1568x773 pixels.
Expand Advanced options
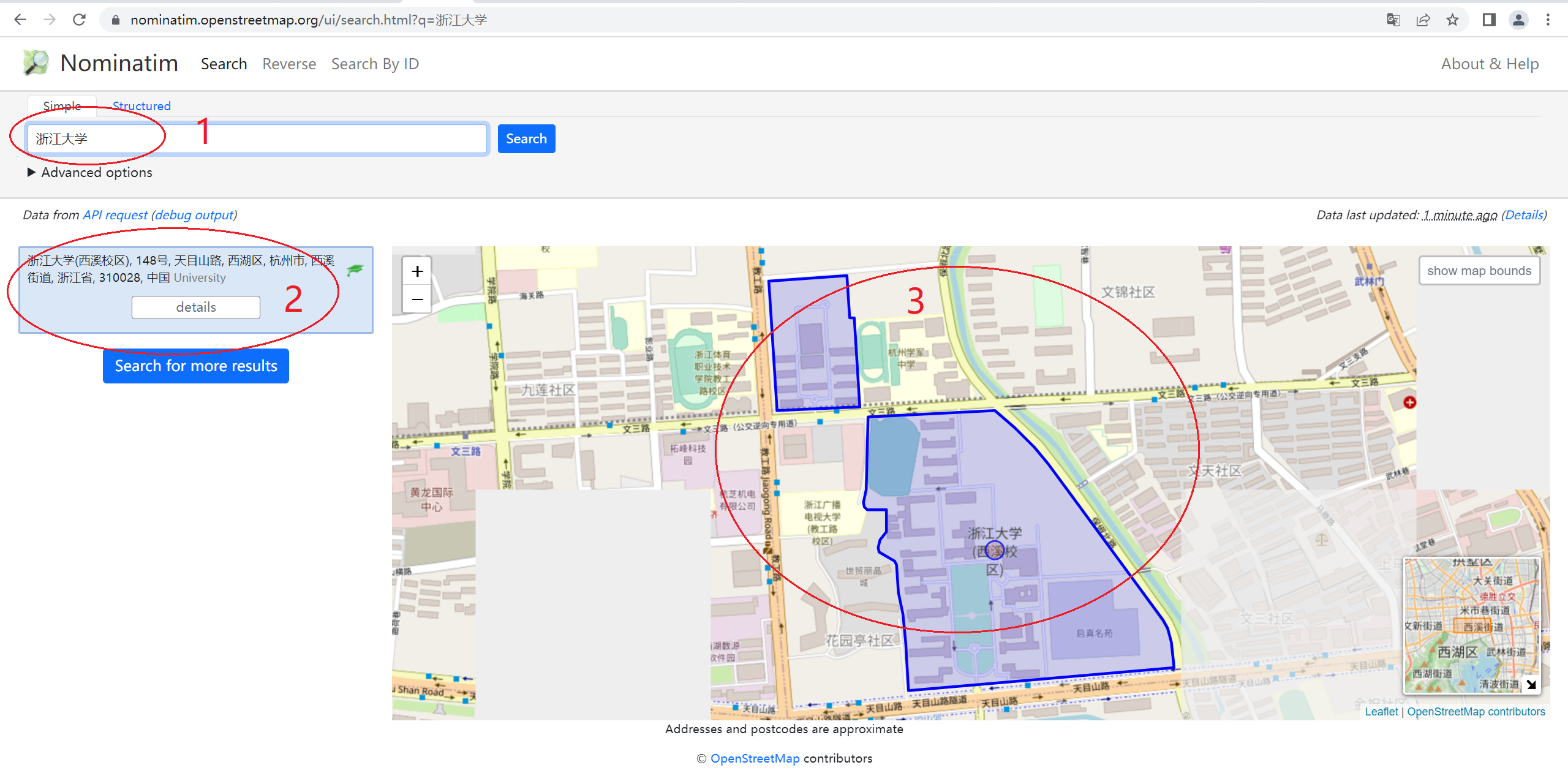coord(90,172)
